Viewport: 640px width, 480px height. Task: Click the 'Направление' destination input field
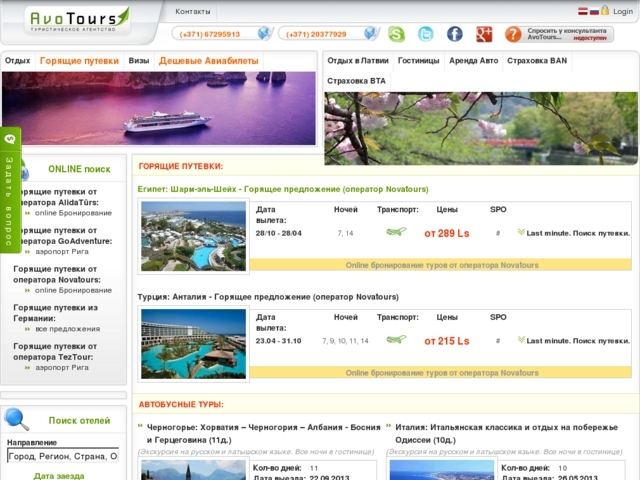point(62,456)
